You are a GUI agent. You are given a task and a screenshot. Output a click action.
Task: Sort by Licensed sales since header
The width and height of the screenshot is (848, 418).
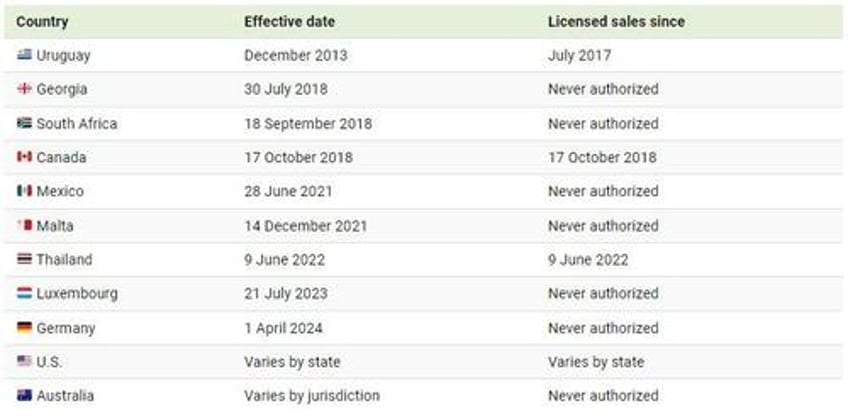pyautogui.click(x=617, y=22)
